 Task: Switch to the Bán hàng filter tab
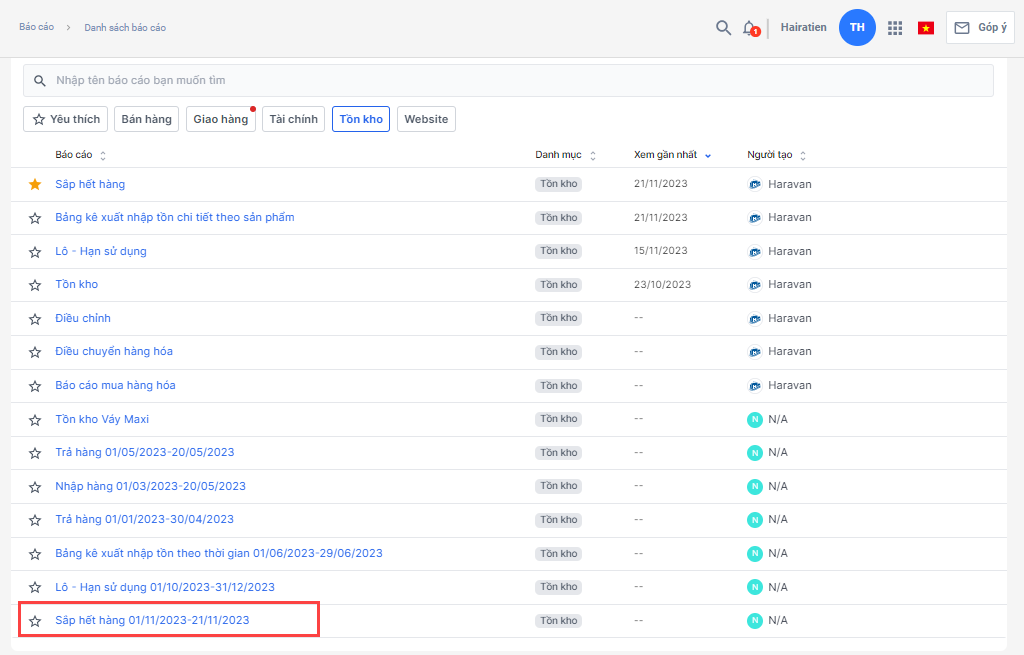pyautogui.click(x=146, y=119)
